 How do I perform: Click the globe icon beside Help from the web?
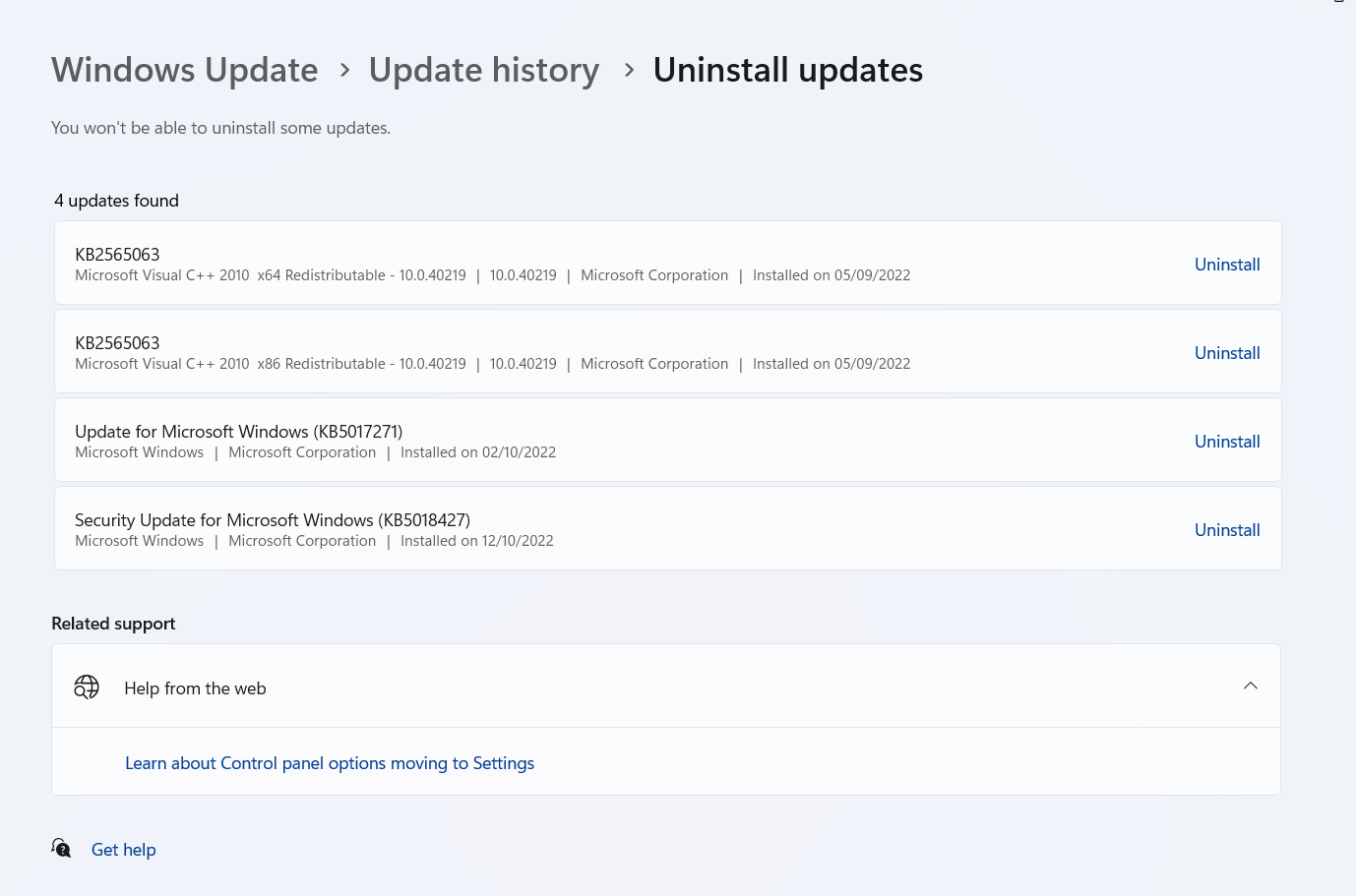(x=87, y=687)
